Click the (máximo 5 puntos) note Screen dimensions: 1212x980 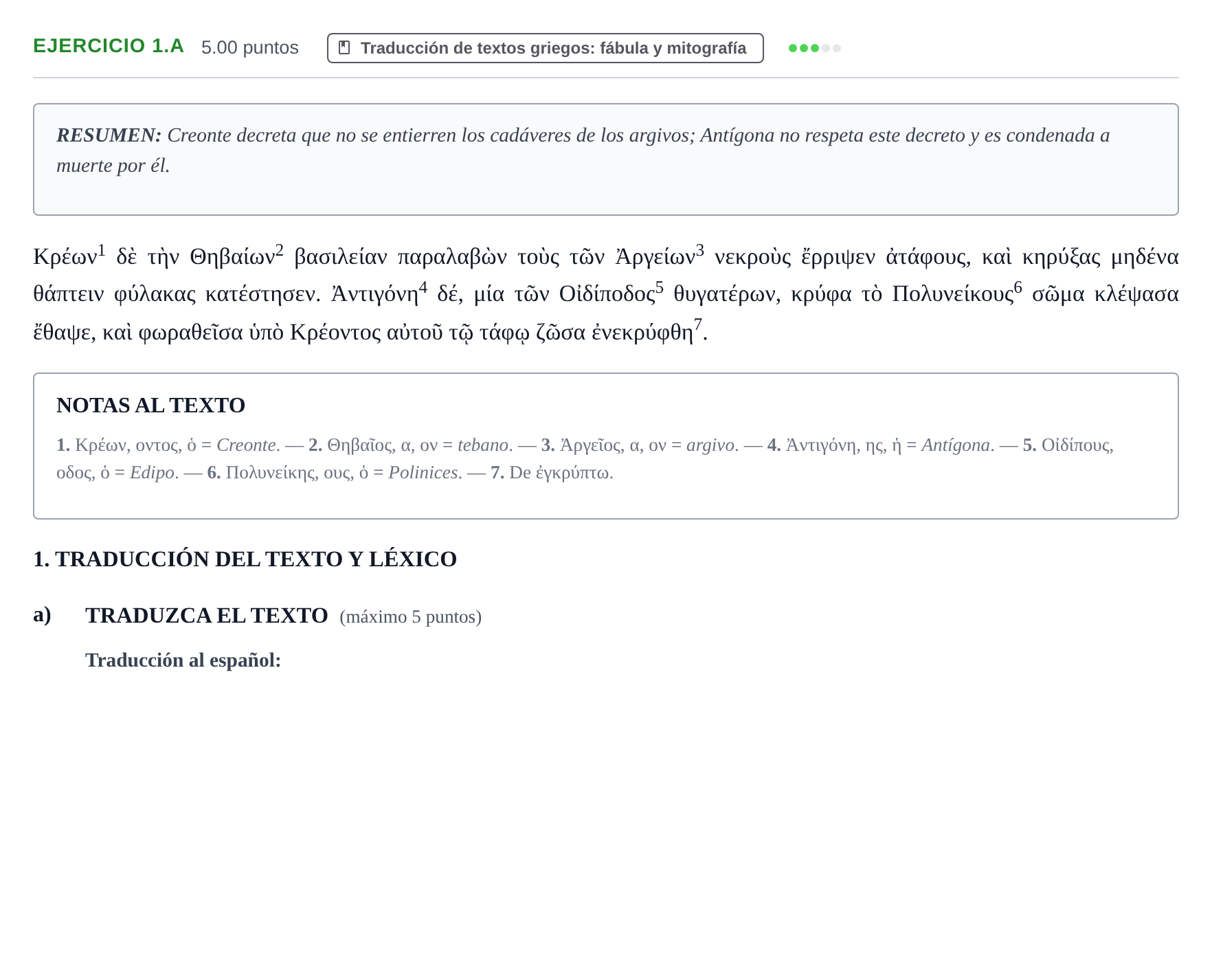[x=411, y=617]
